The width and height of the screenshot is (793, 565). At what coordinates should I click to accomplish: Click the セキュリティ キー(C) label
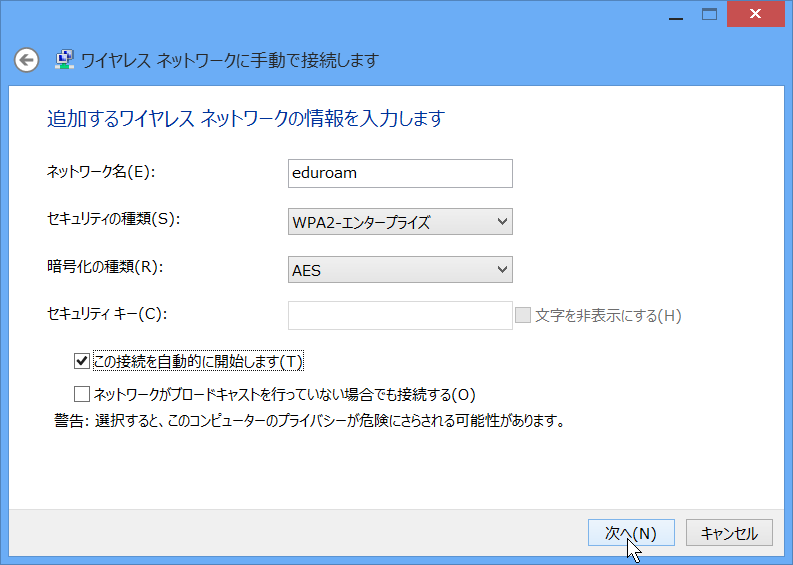(x=107, y=314)
